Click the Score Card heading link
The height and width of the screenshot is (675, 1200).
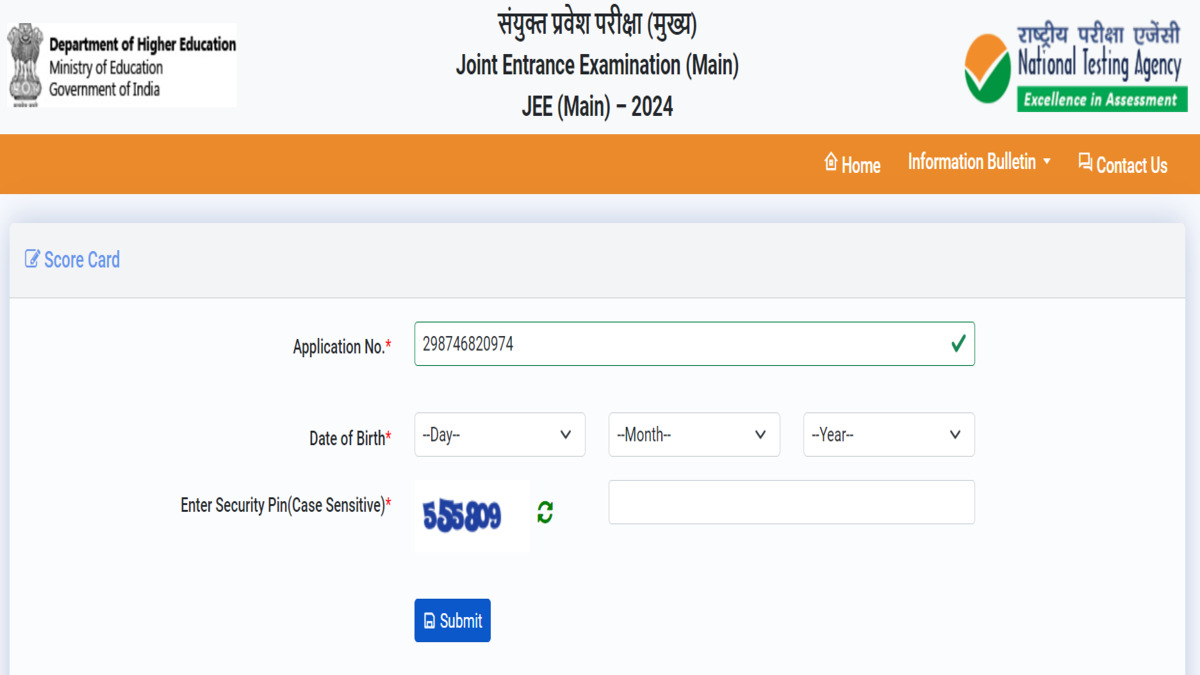click(x=82, y=259)
